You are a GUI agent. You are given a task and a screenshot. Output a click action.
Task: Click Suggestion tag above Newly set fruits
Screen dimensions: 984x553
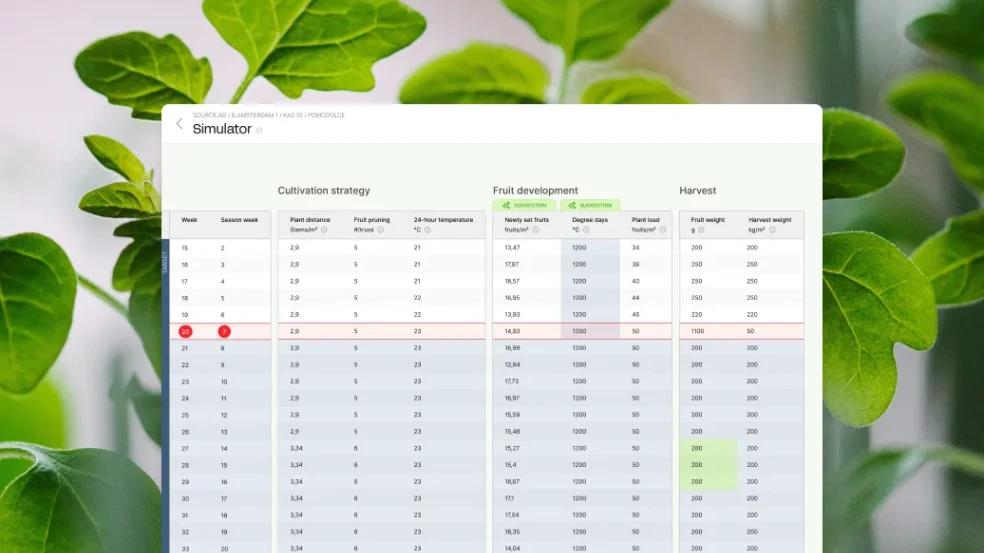[525, 205]
